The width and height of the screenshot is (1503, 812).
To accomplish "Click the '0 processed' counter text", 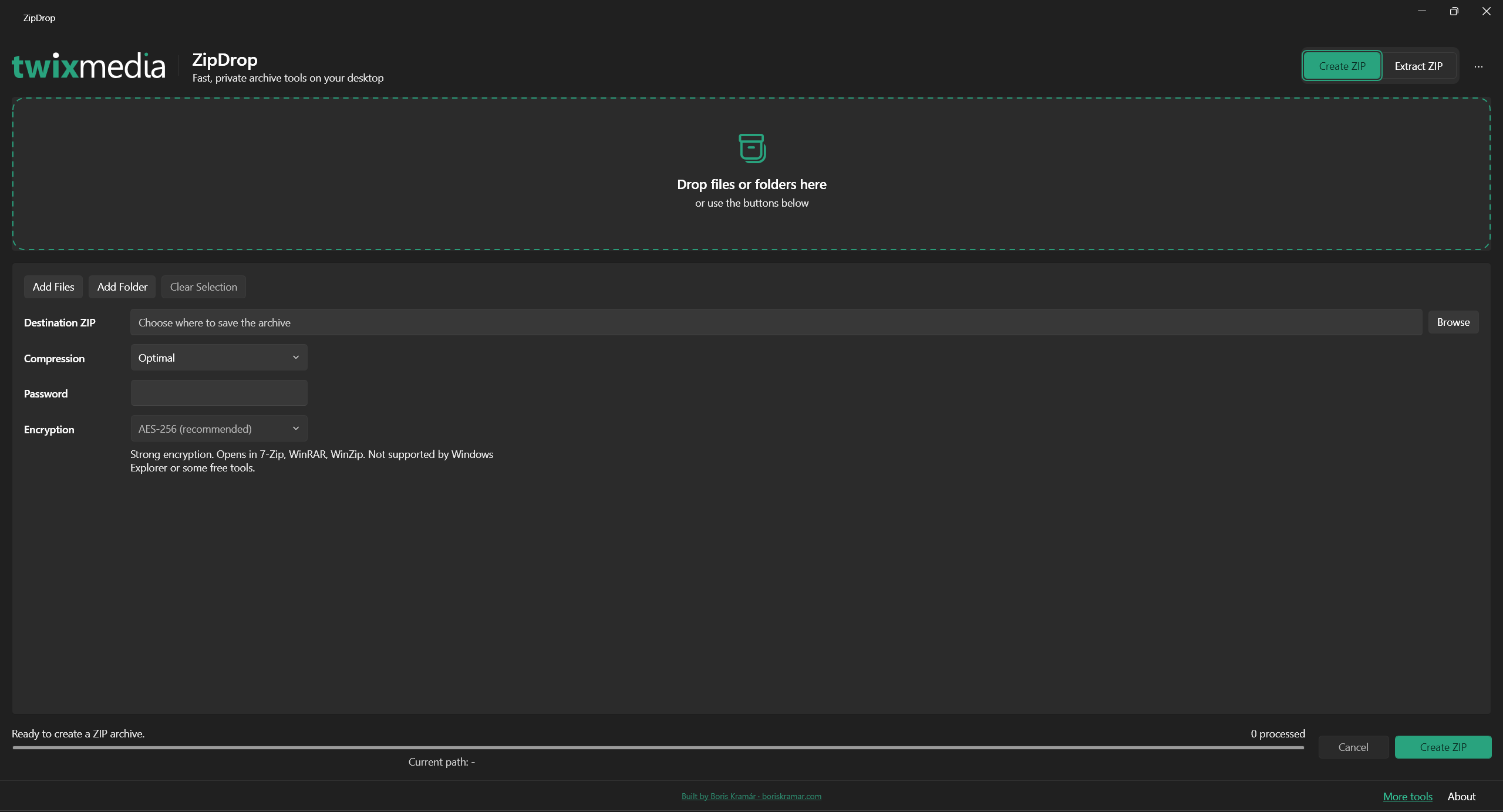I will (1278, 733).
